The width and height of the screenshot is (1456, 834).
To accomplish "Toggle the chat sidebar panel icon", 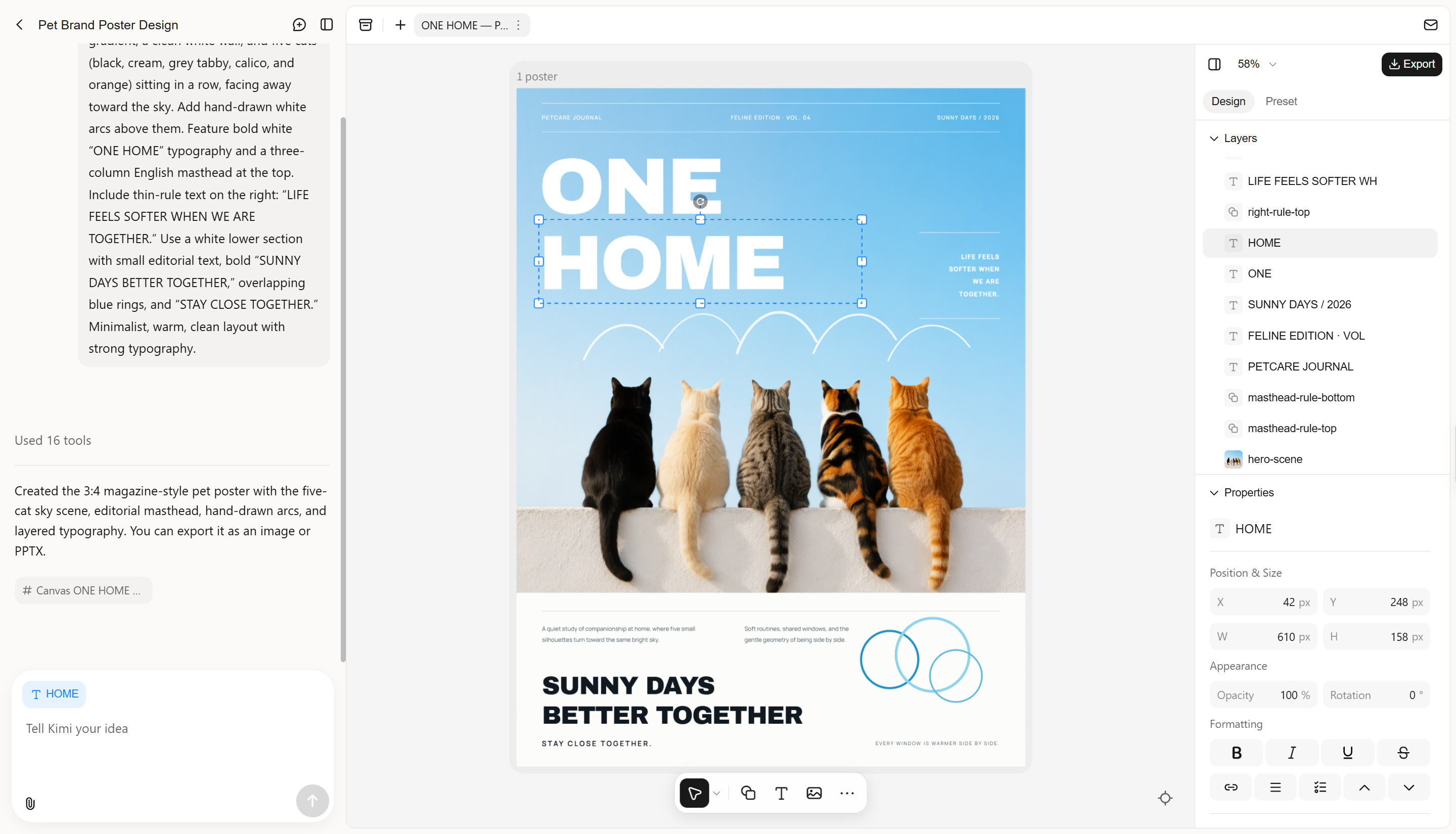I will click(327, 25).
